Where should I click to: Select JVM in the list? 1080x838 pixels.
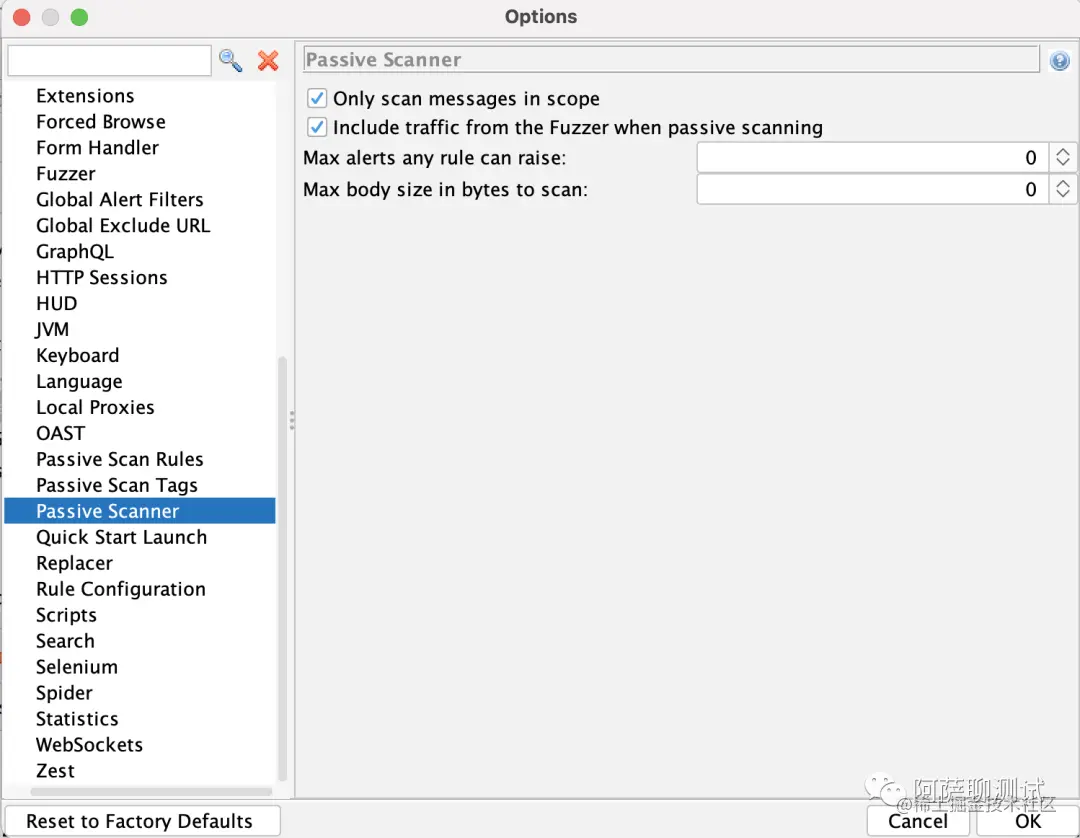(x=52, y=329)
